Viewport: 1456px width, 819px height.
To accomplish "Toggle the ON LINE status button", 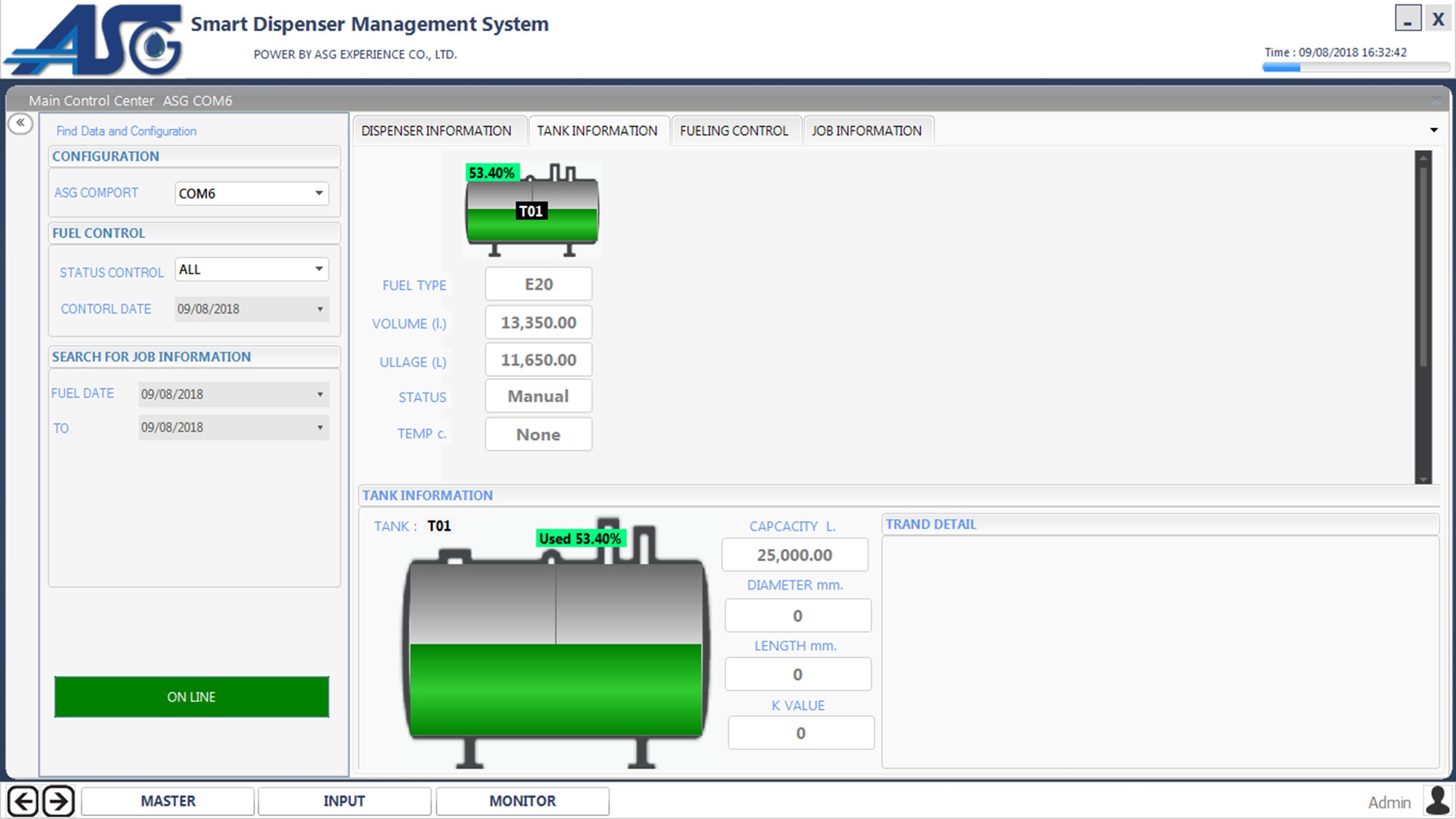I will click(191, 697).
